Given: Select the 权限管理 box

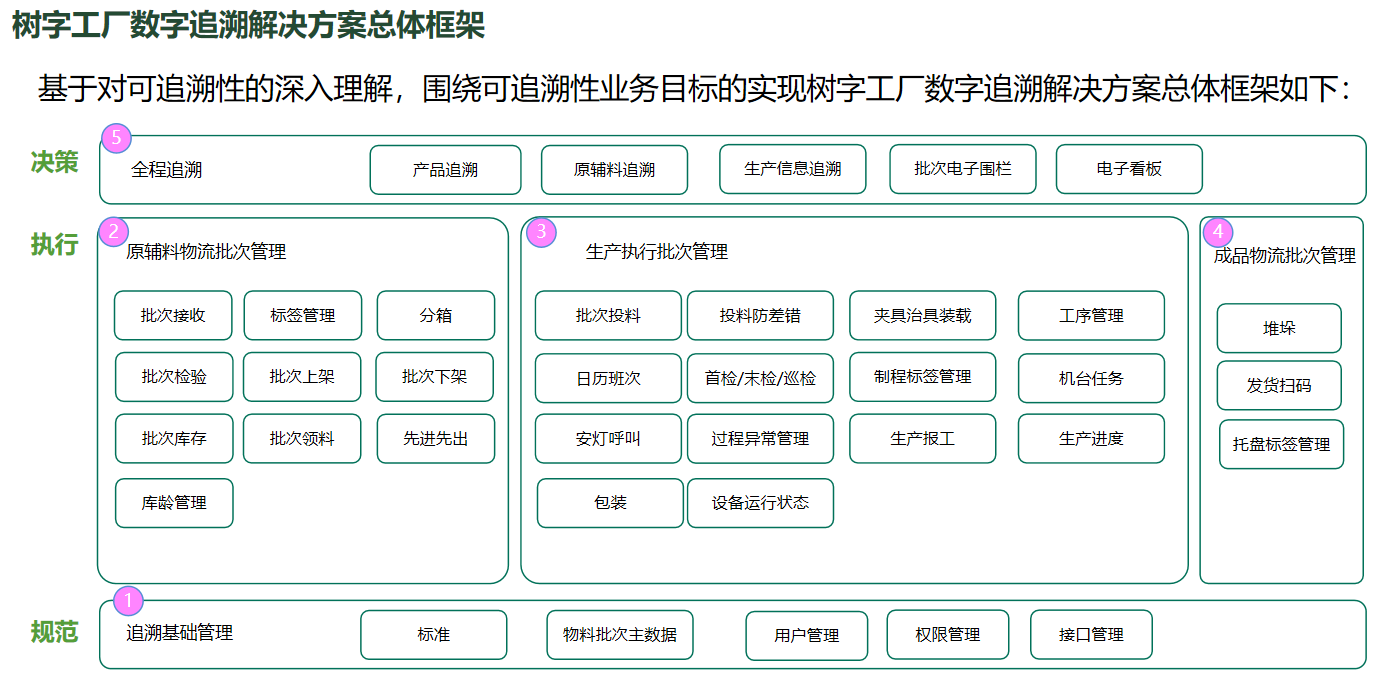Looking at the screenshot, I should point(948,634).
